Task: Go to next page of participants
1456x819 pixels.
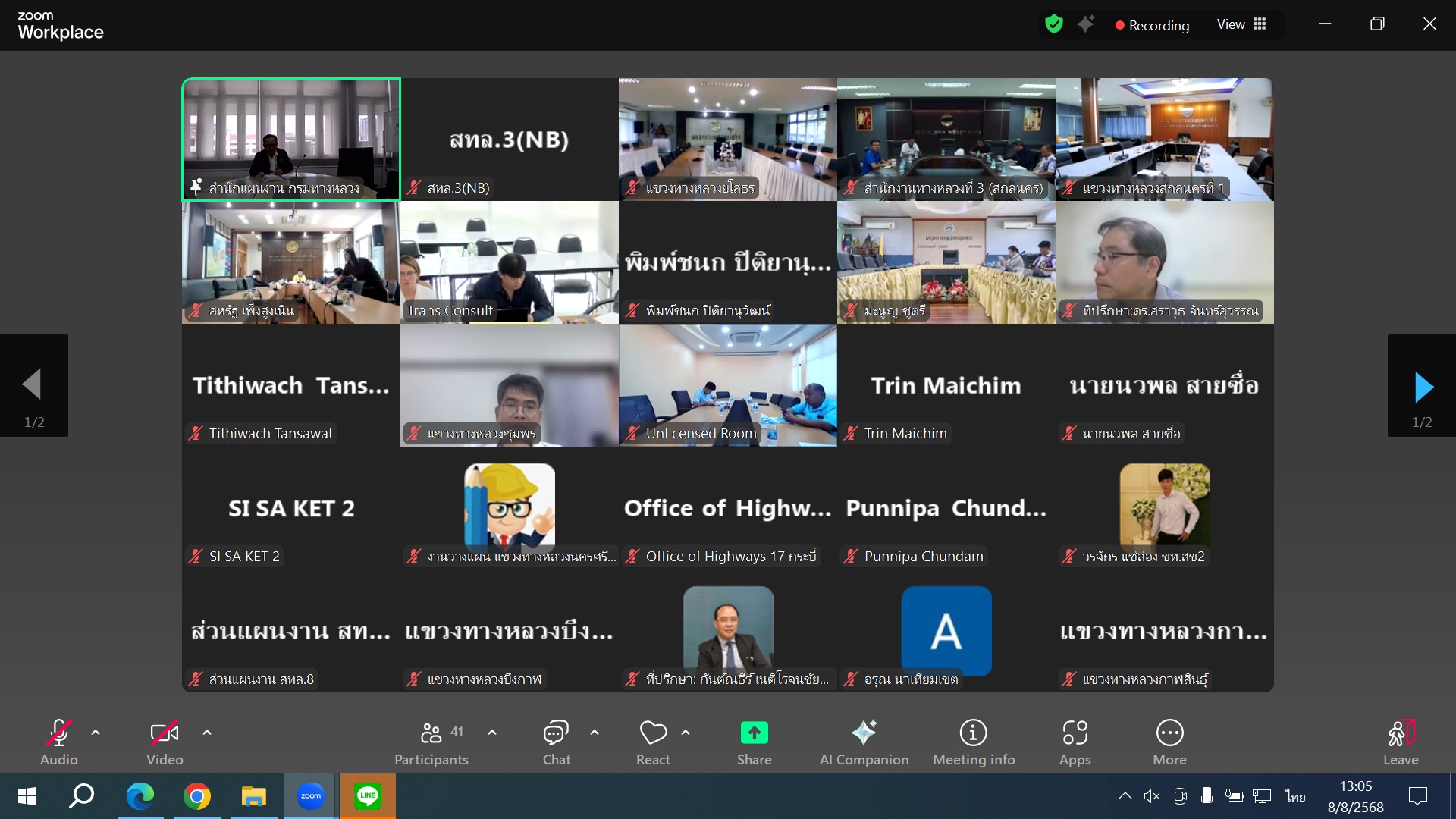Action: click(1423, 387)
